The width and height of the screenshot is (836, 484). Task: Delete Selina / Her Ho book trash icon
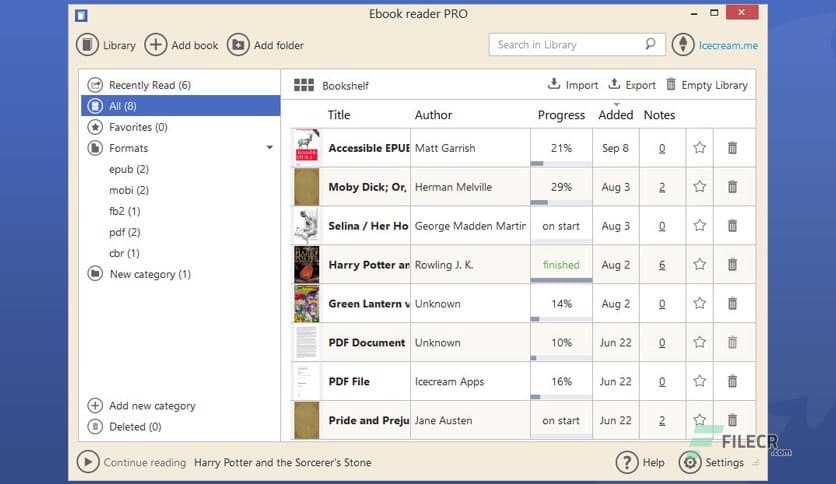[733, 225]
